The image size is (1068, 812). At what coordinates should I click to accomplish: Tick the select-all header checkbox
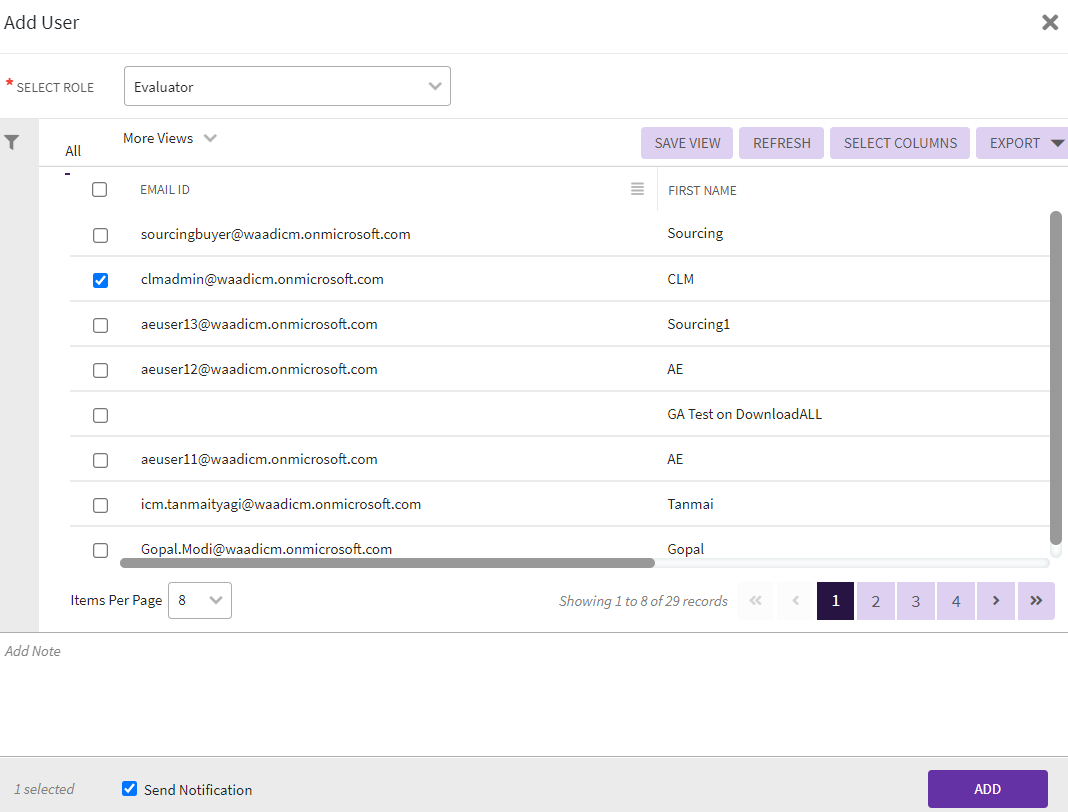pos(100,189)
